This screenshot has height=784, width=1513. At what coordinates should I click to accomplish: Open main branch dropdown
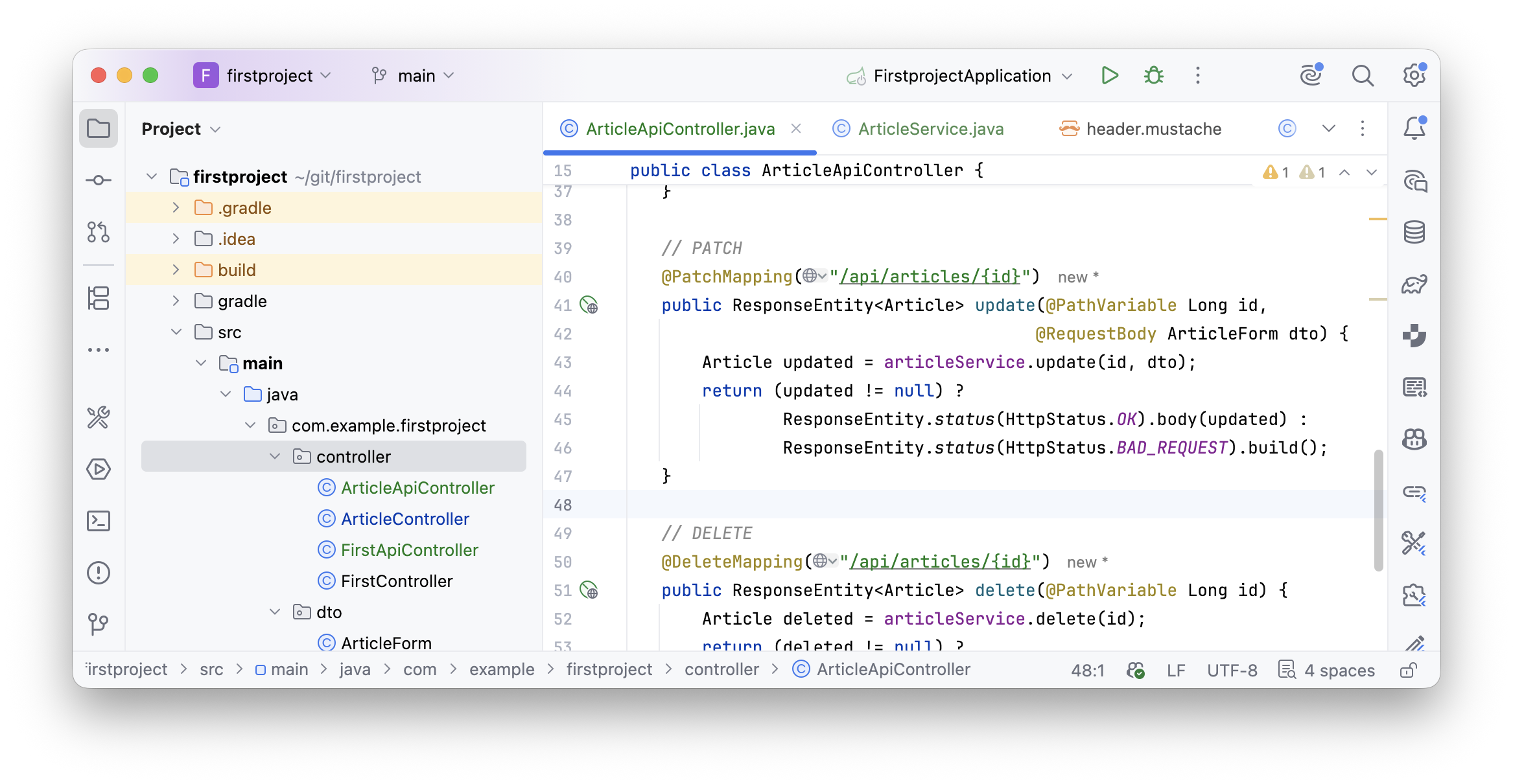tap(413, 76)
